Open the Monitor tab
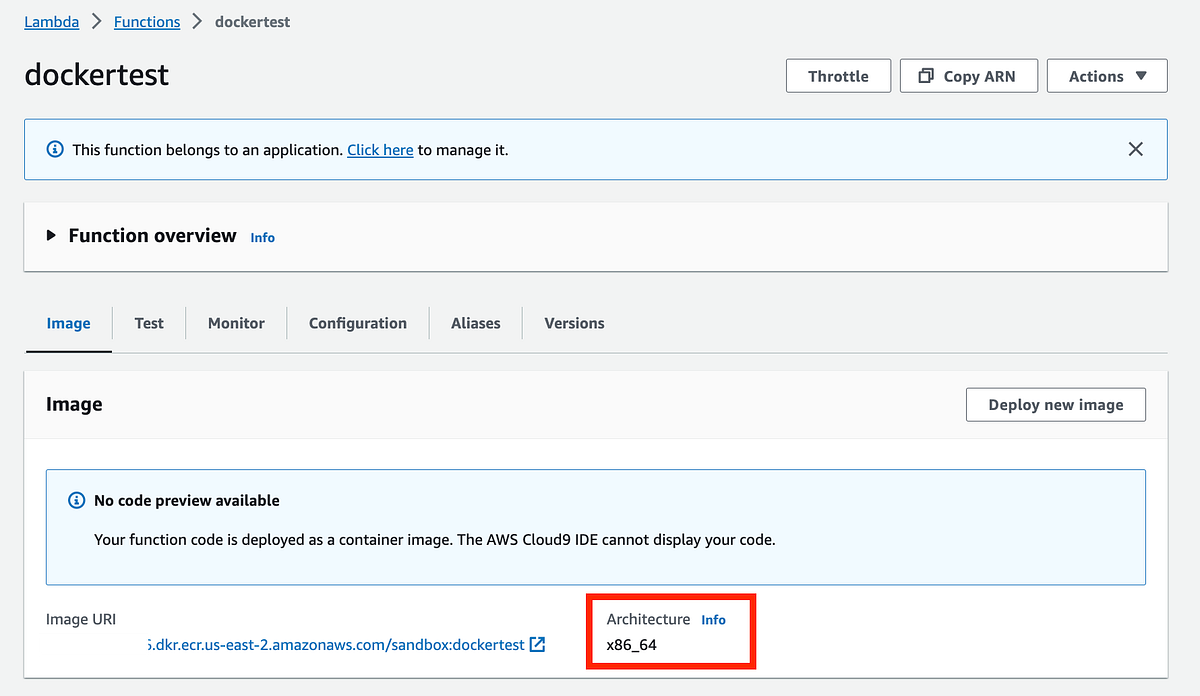The width and height of the screenshot is (1200, 696). click(x=236, y=323)
